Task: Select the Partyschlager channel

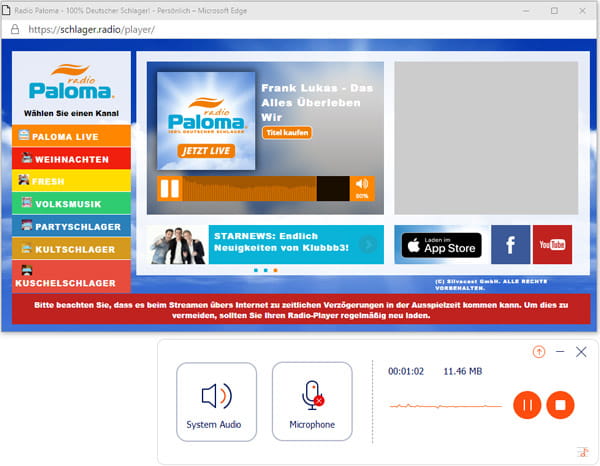Action: [x=71, y=226]
